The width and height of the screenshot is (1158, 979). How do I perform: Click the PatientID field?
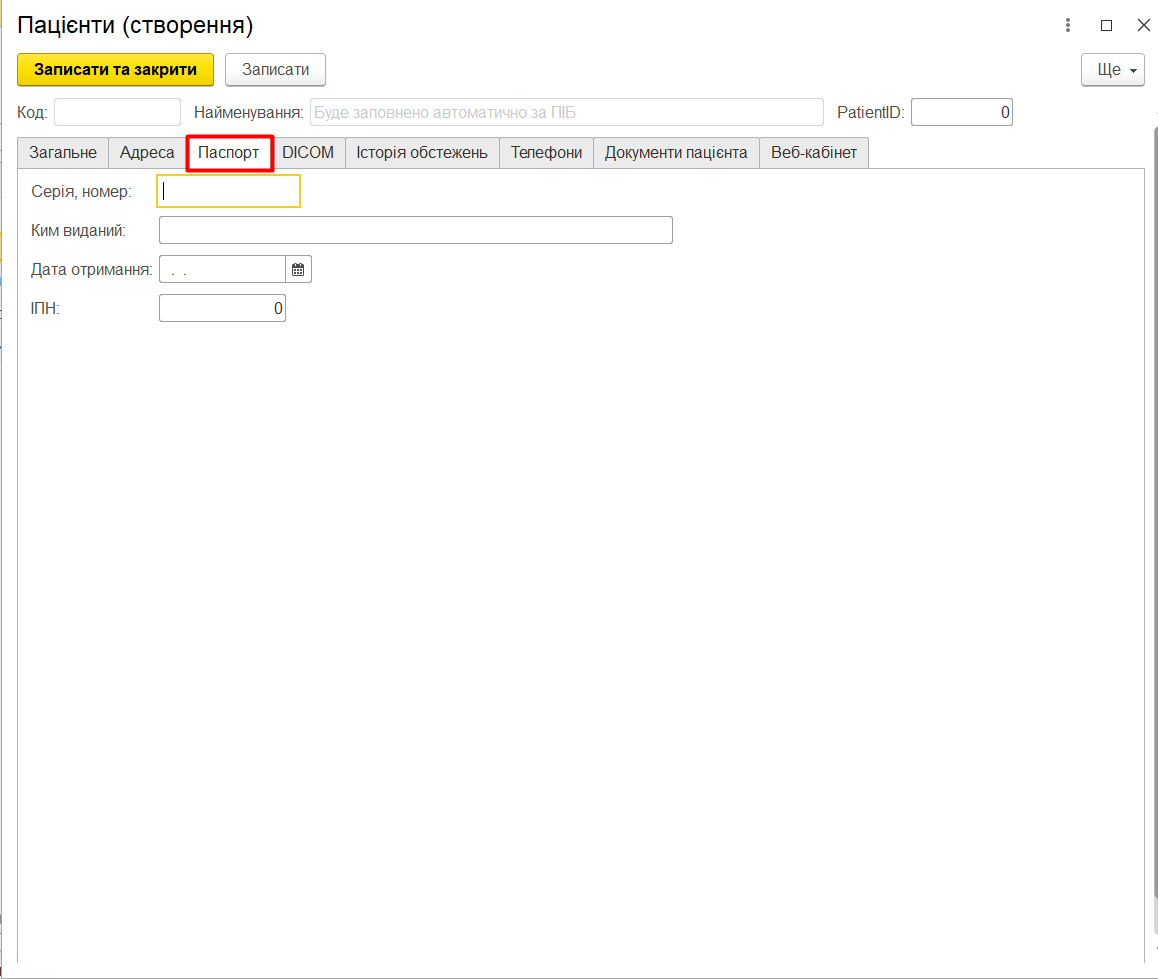[x=961, y=113]
